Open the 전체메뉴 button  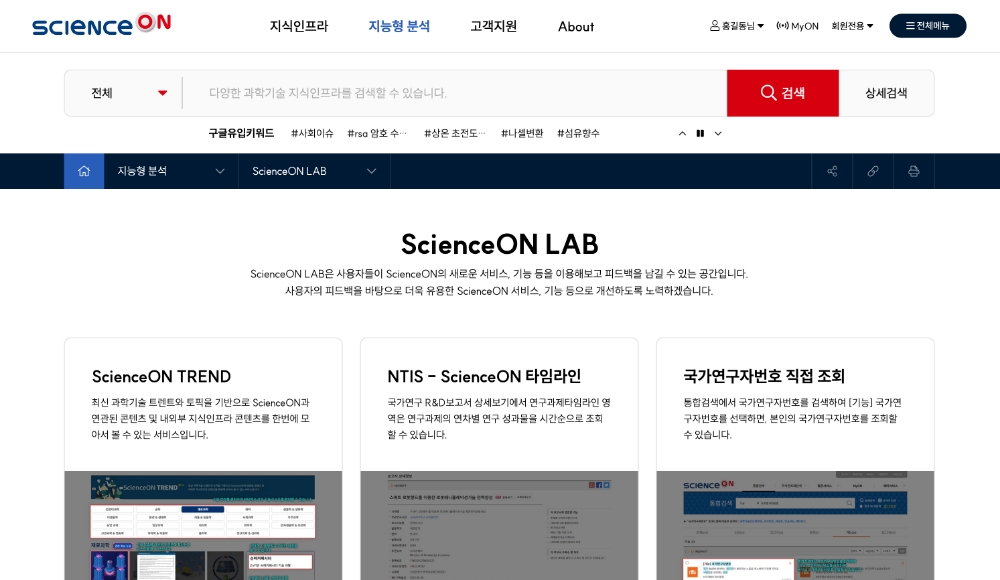(927, 26)
